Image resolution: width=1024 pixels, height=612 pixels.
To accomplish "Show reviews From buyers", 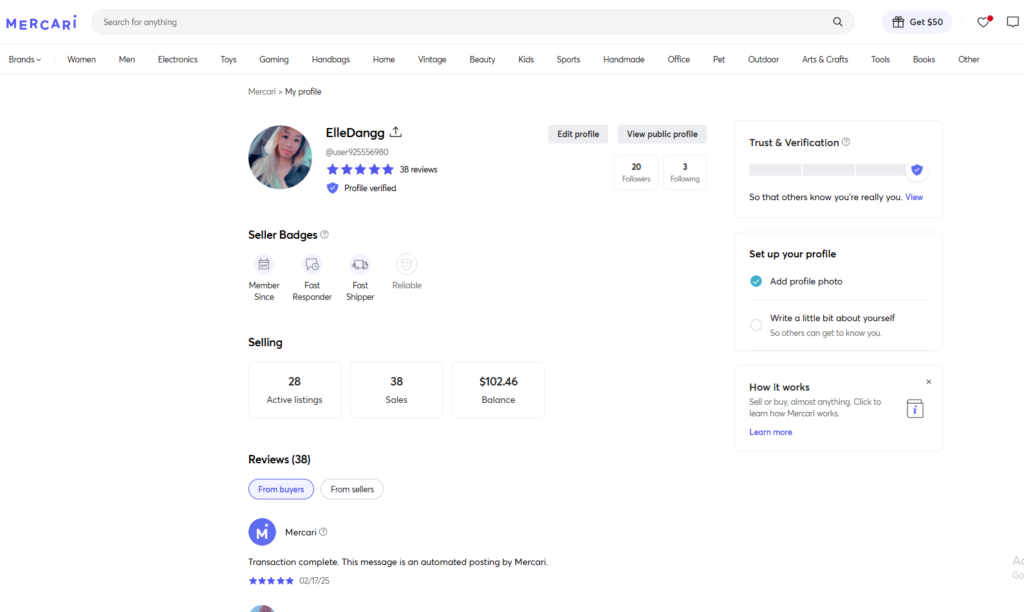I will [x=281, y=489].
